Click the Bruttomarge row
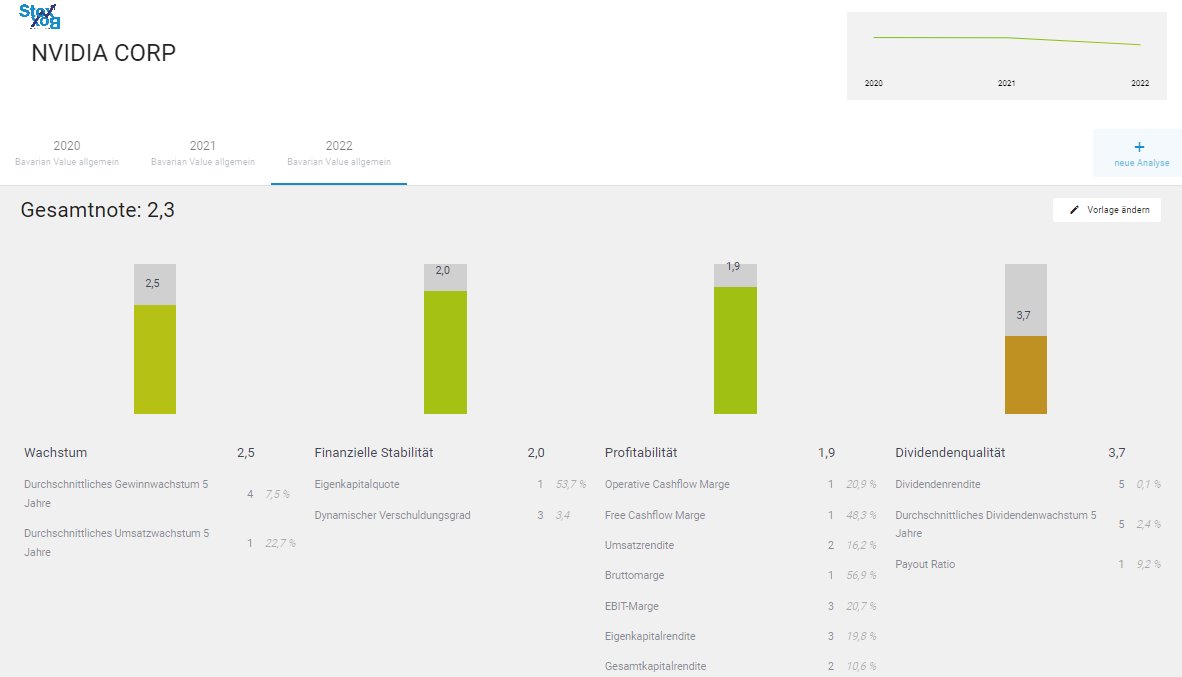 [x=740, y=575]
